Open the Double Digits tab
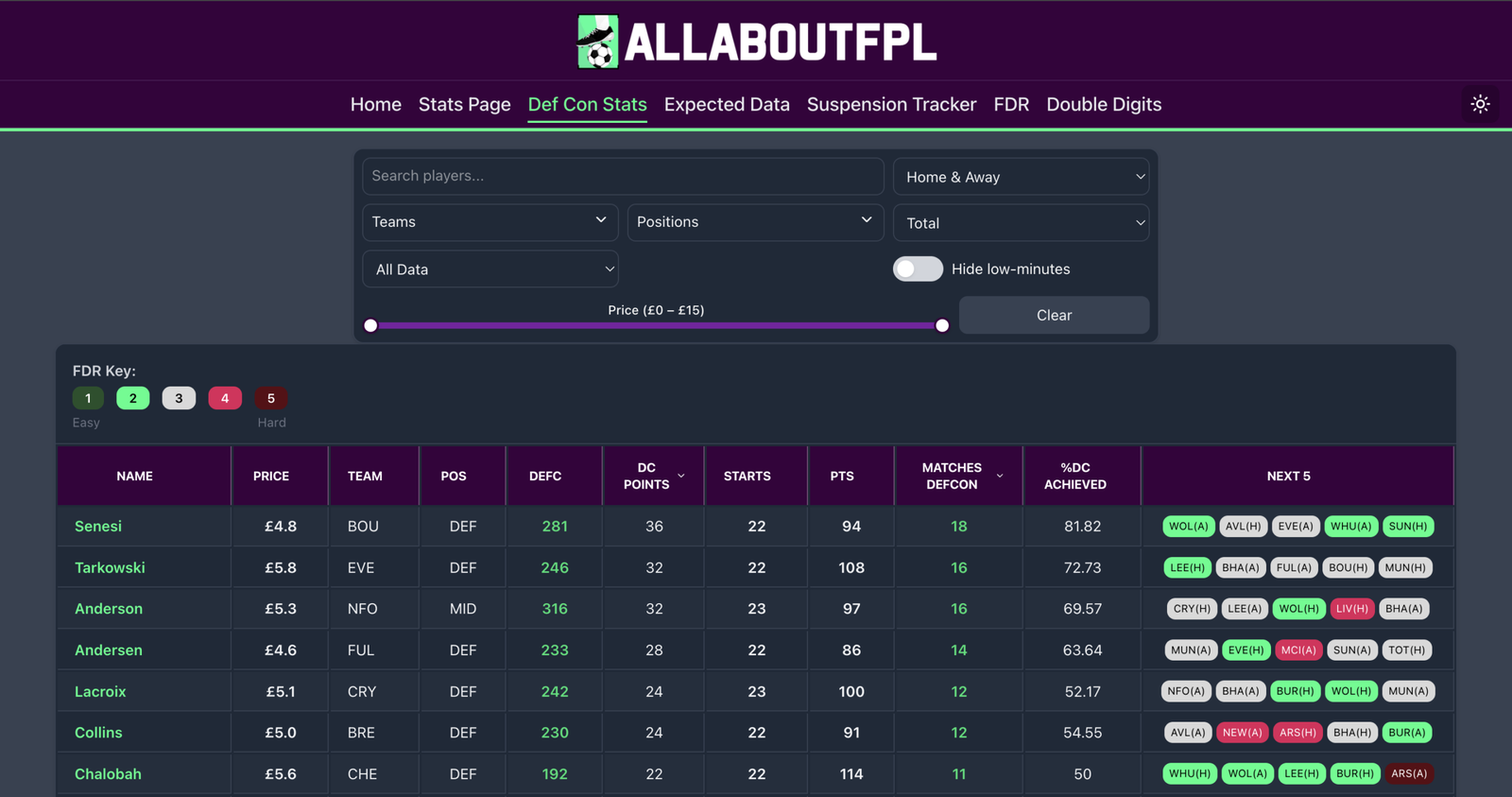Viewport: 1512px width, 797px height. pos(1104,104)
